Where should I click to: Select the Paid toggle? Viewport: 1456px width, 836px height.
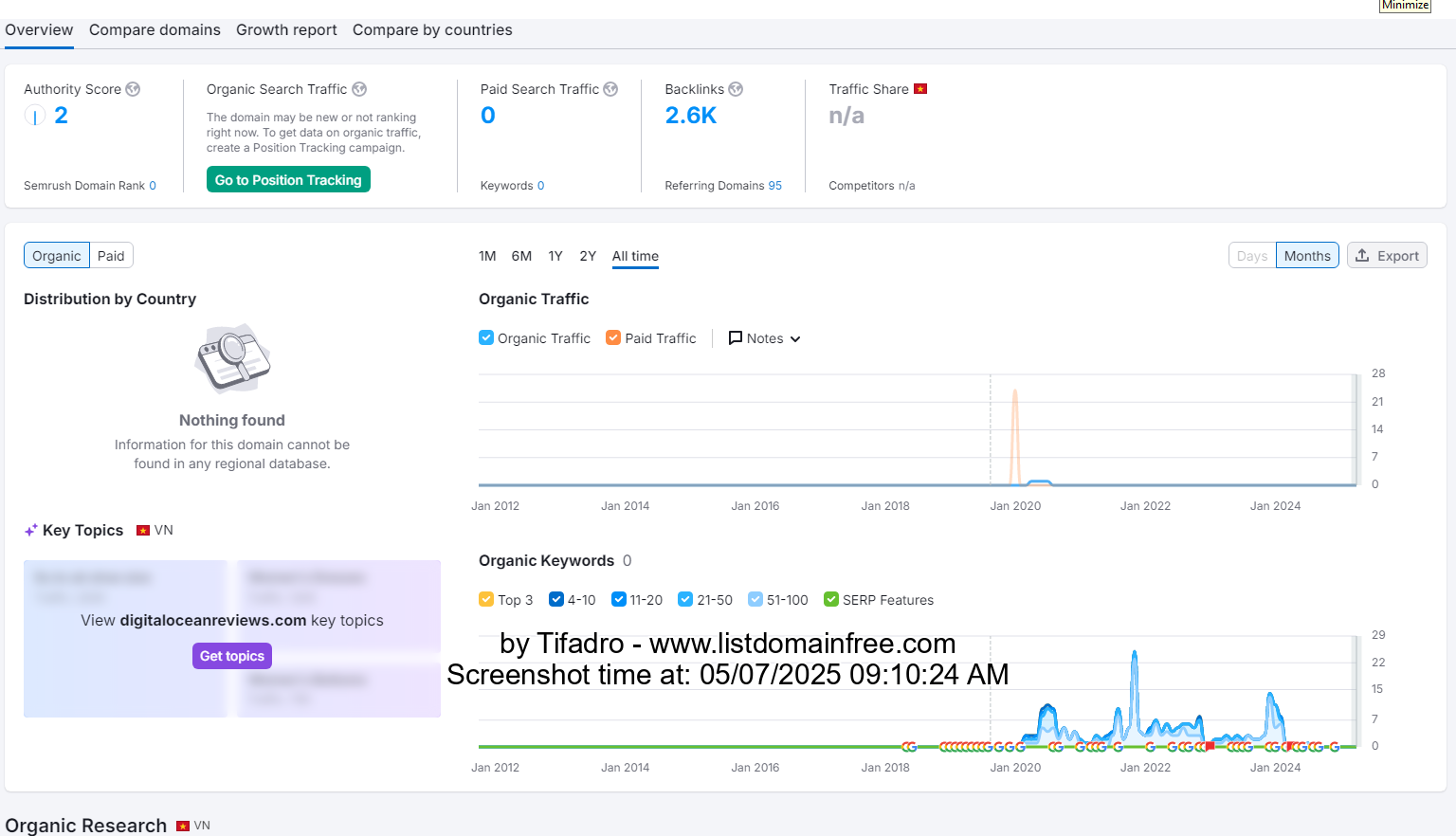pos(111,256)
